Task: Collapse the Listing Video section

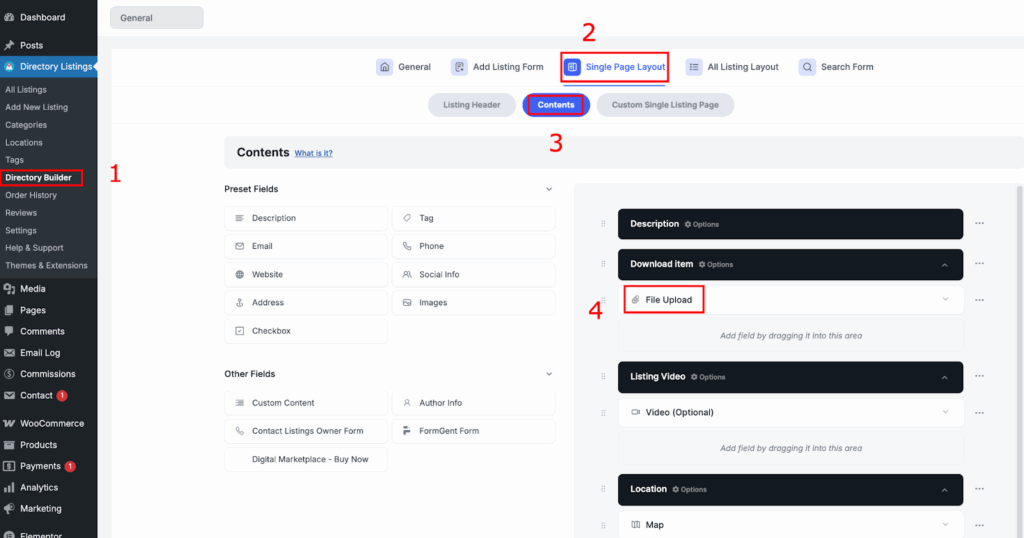Action: pyautogui.click(x=945, y=377)
